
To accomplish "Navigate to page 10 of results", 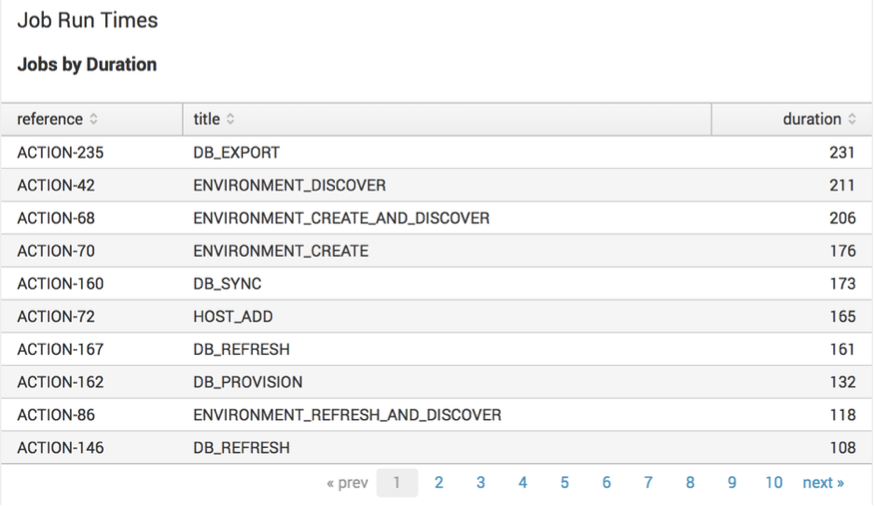I will pos(774,483).
